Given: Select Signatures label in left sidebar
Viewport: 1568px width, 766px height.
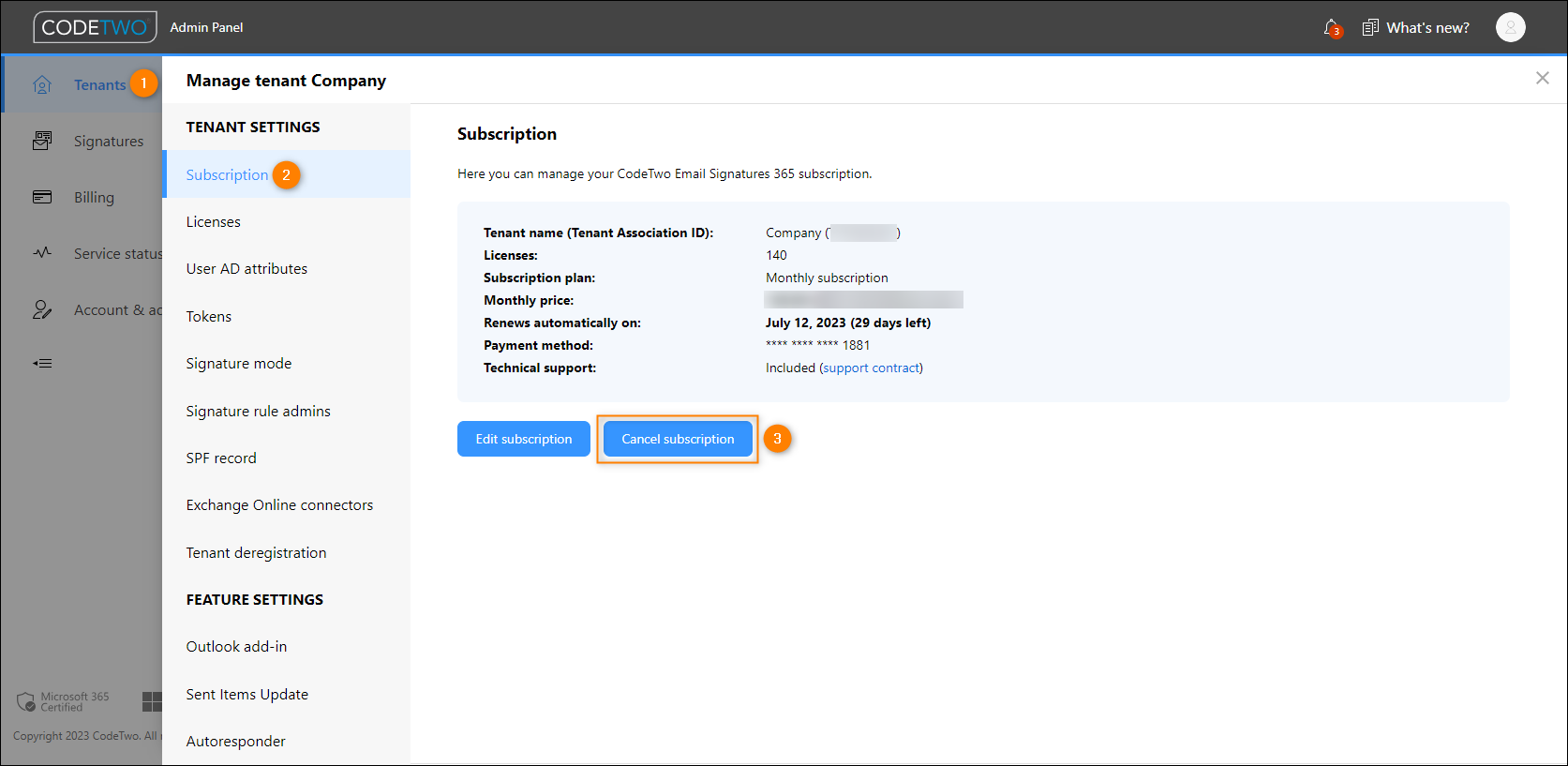Looking at the screenshot, I should 109,141.
